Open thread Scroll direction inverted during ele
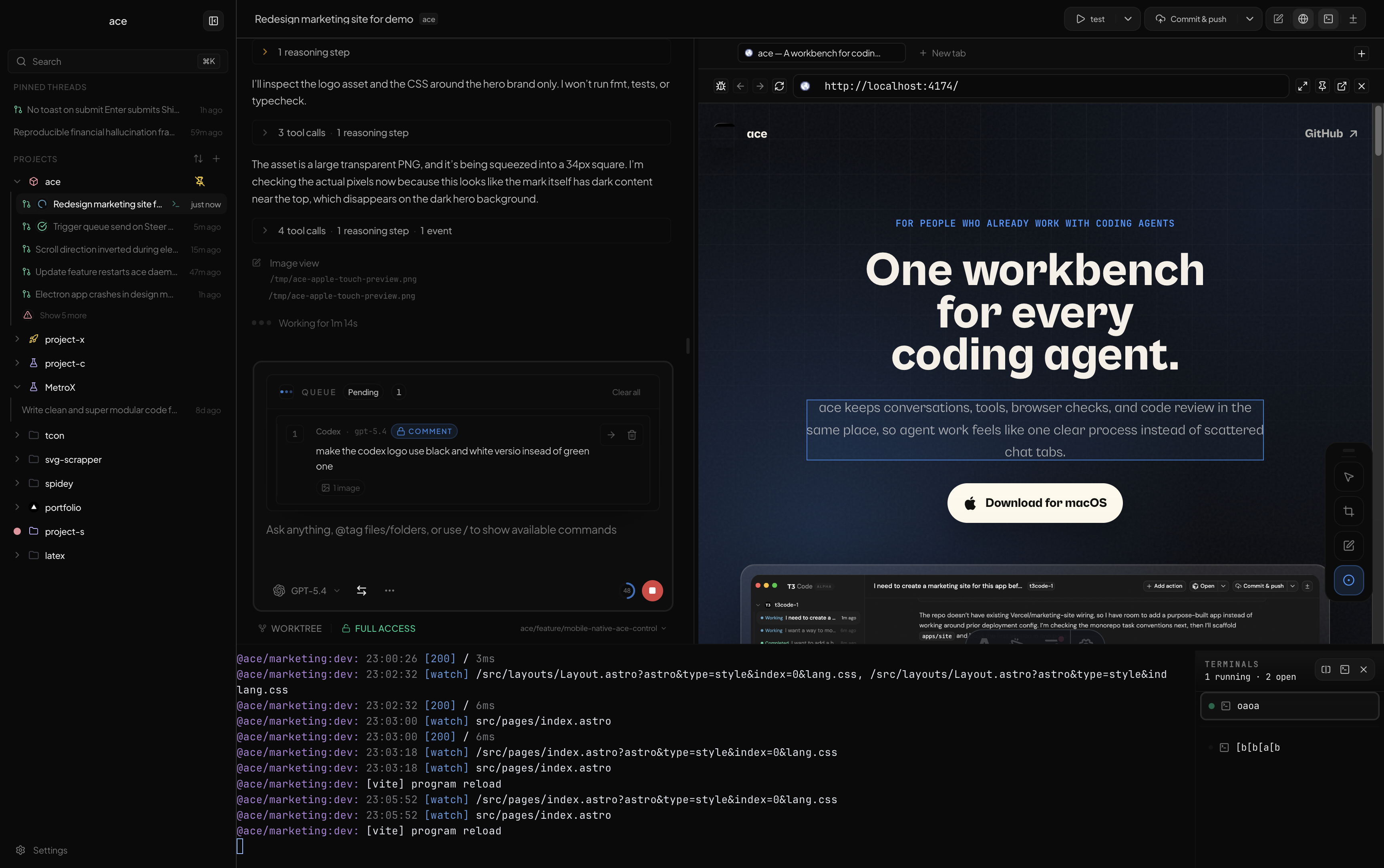 [121, 250]
